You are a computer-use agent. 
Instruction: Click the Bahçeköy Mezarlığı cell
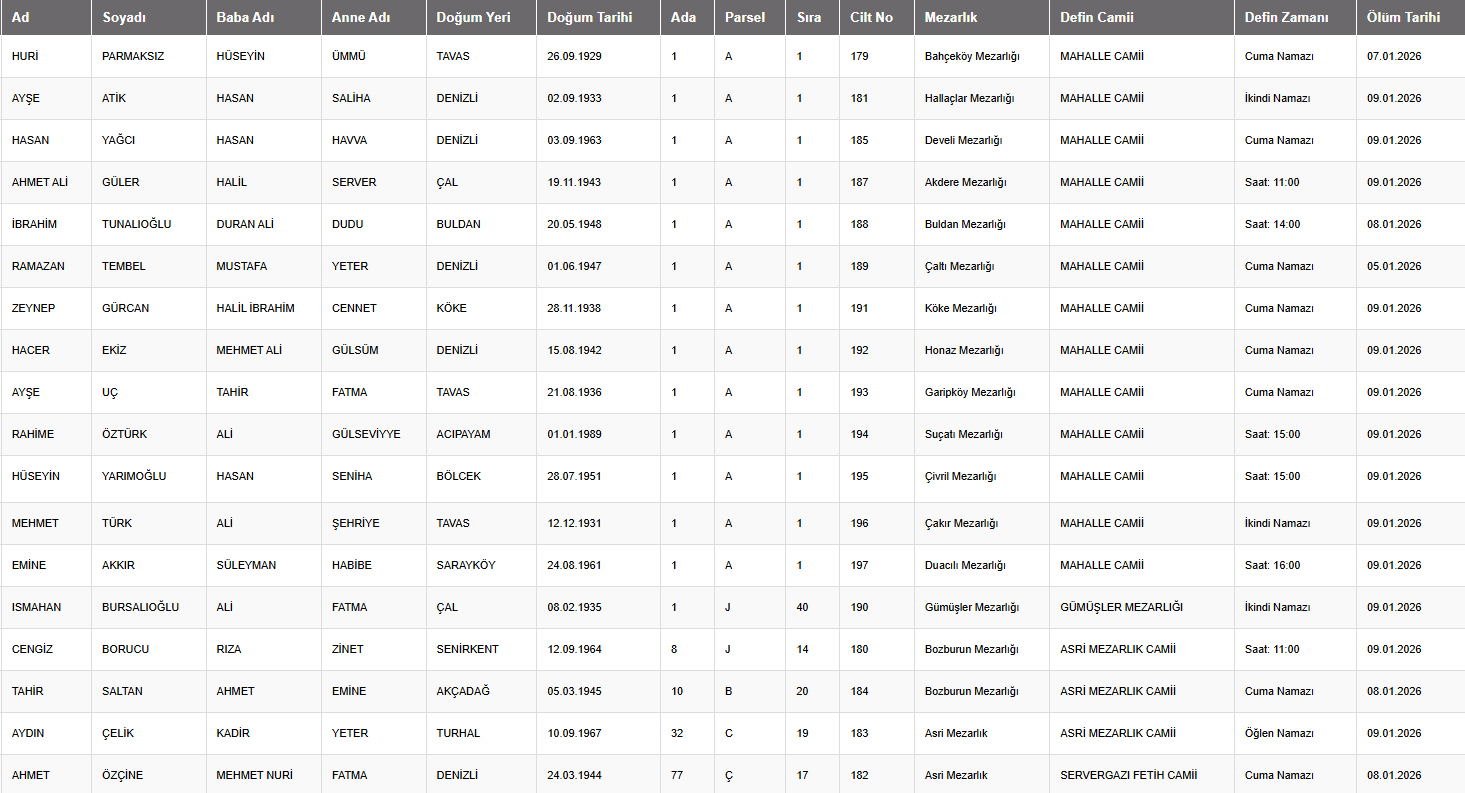[972, 56]
